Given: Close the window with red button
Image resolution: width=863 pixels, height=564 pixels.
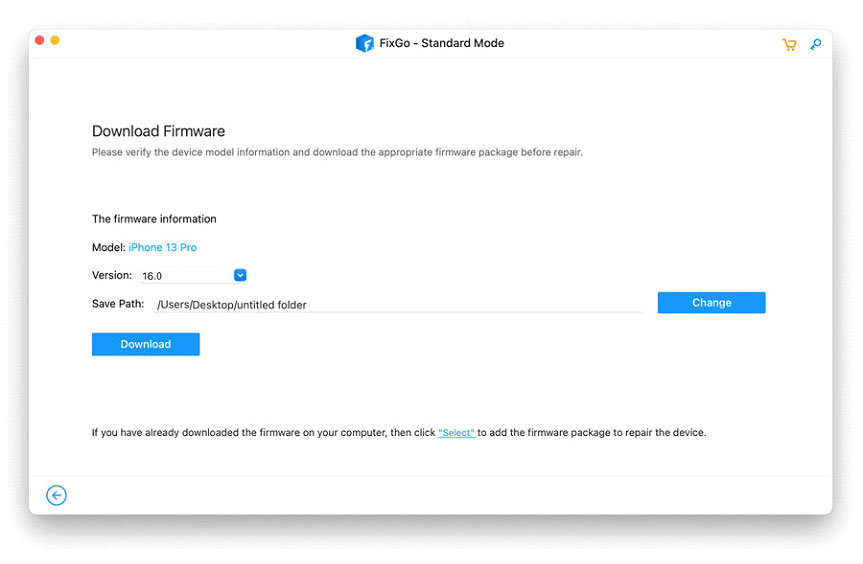Looking at the screenshot, I should click(x=40, y=40).
